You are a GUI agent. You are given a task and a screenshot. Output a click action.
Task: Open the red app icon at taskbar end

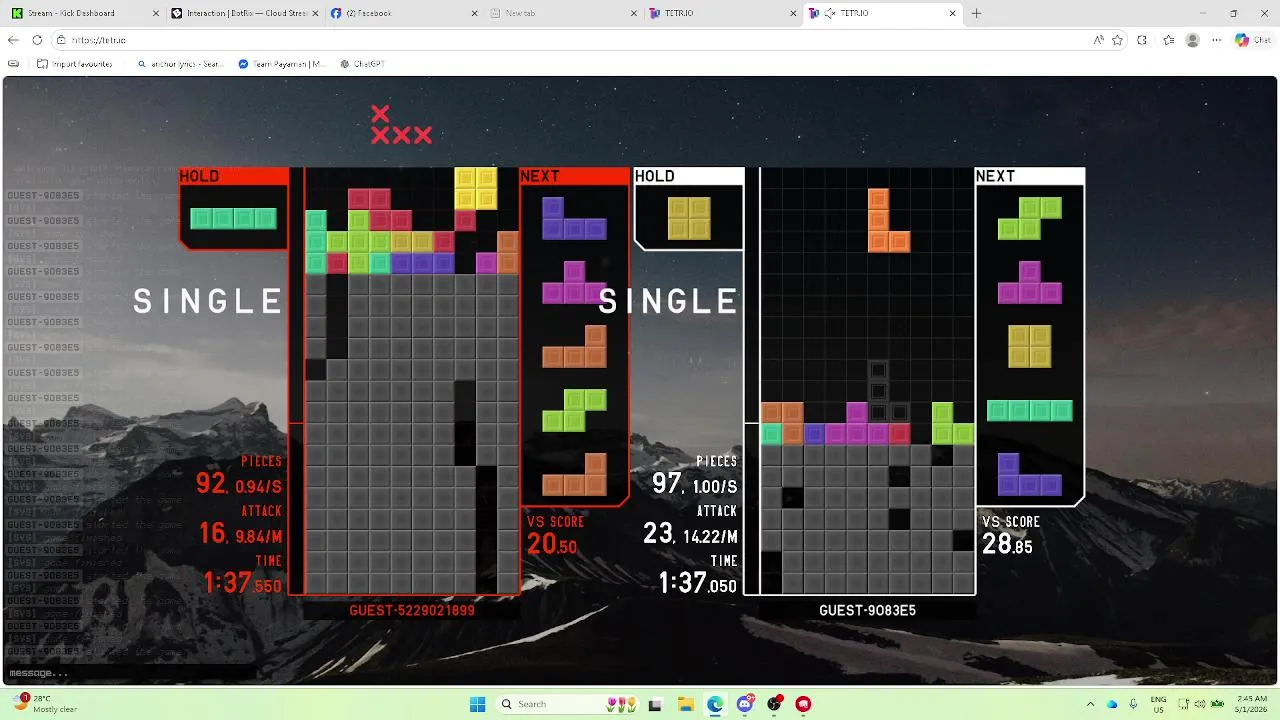tap(803, 704)
